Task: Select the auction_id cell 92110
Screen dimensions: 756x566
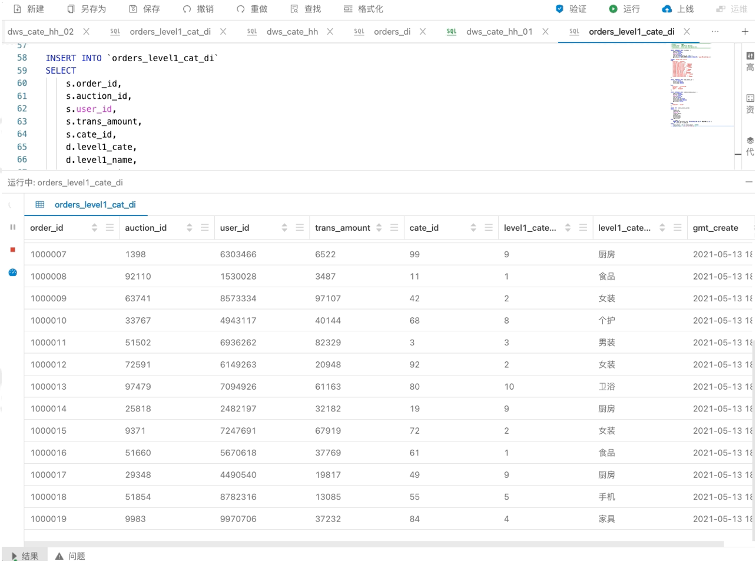Action: pos(138,276)
